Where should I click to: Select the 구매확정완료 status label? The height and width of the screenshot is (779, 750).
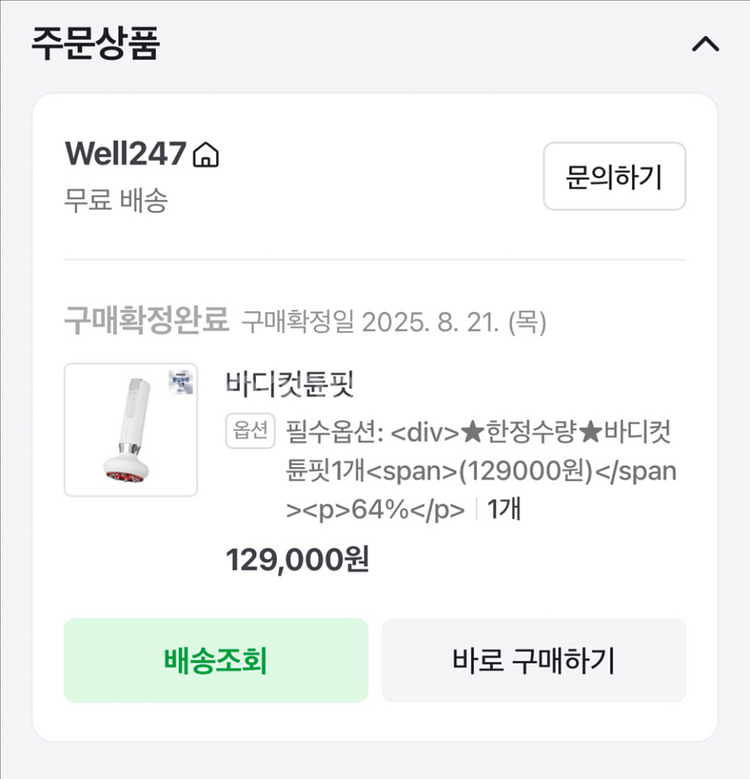pos(147,322)
